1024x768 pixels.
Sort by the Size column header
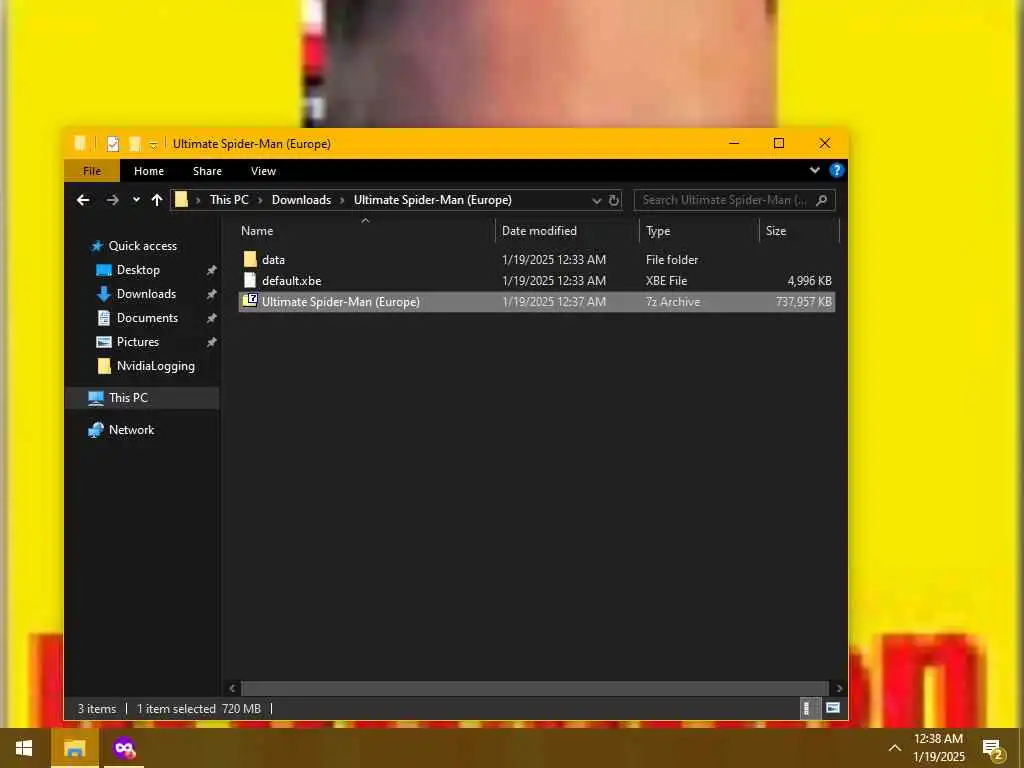click(776, 231)
